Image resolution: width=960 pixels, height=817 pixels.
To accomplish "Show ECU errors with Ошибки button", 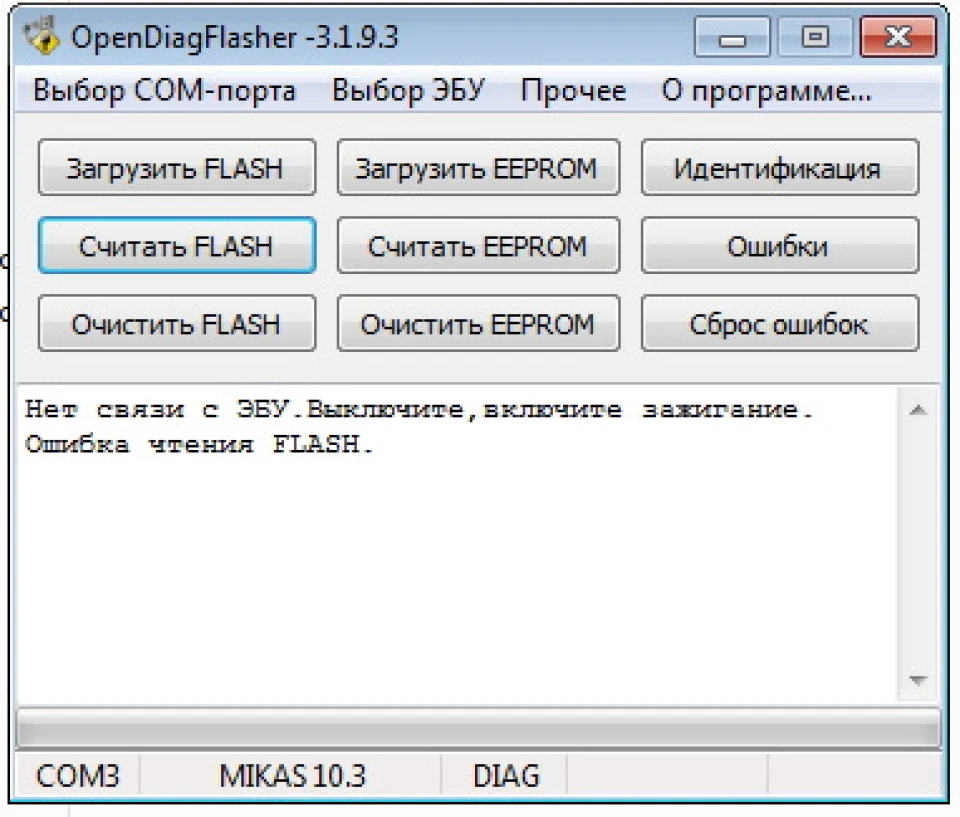I will (x=780, y=246).
